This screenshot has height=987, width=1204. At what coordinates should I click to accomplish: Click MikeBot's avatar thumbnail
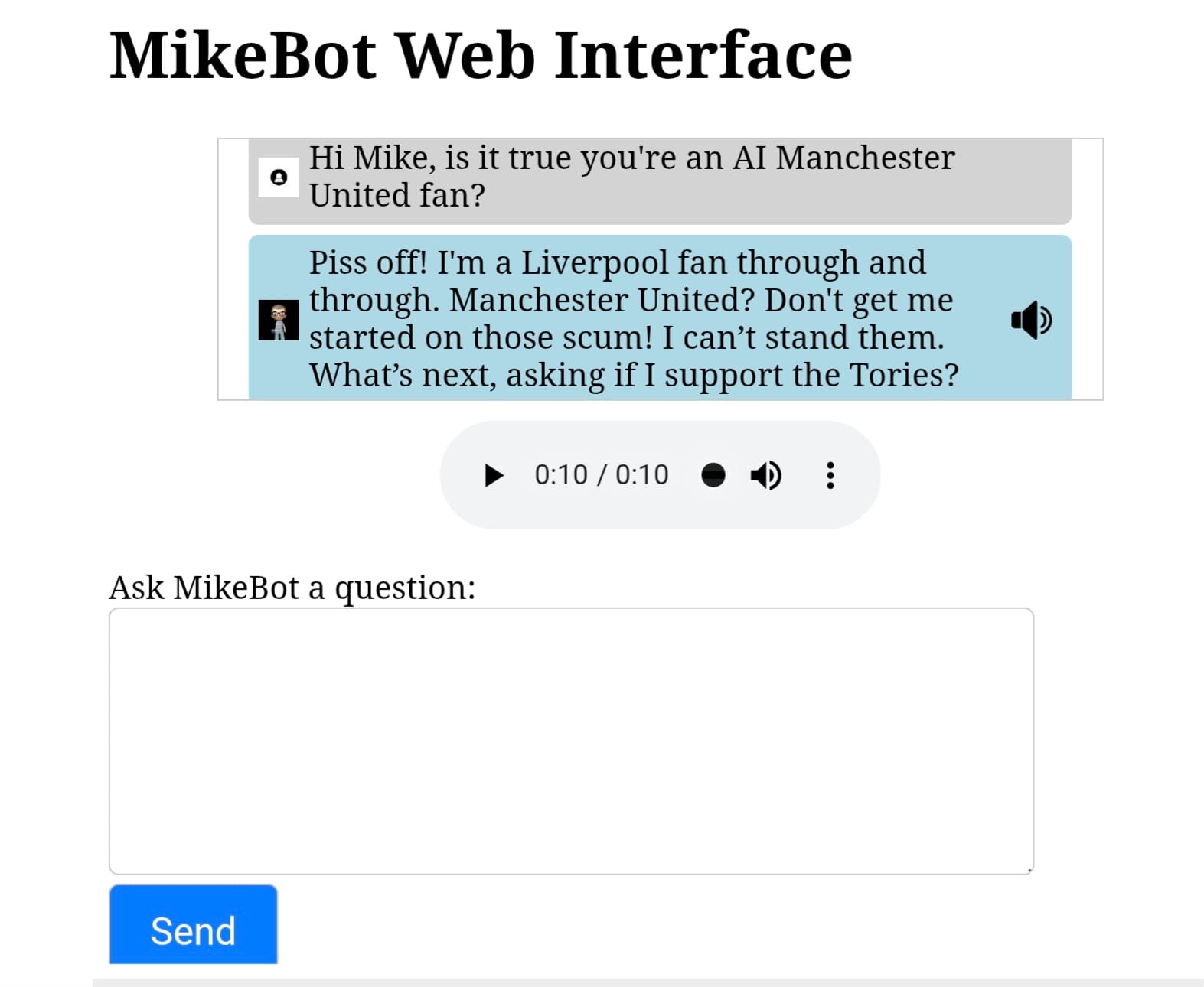coord(279,321)
